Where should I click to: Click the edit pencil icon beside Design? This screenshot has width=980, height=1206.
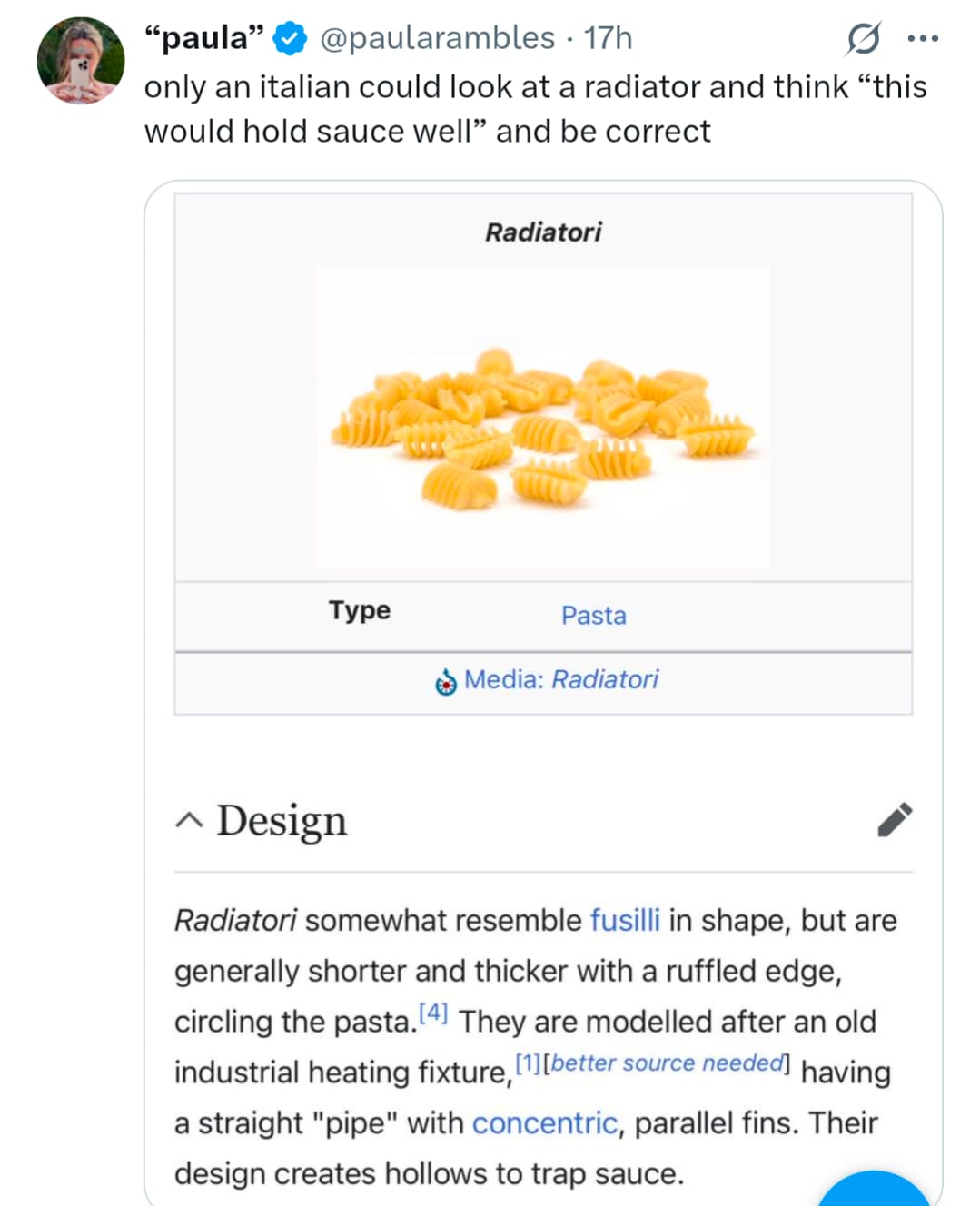(895, 819)
